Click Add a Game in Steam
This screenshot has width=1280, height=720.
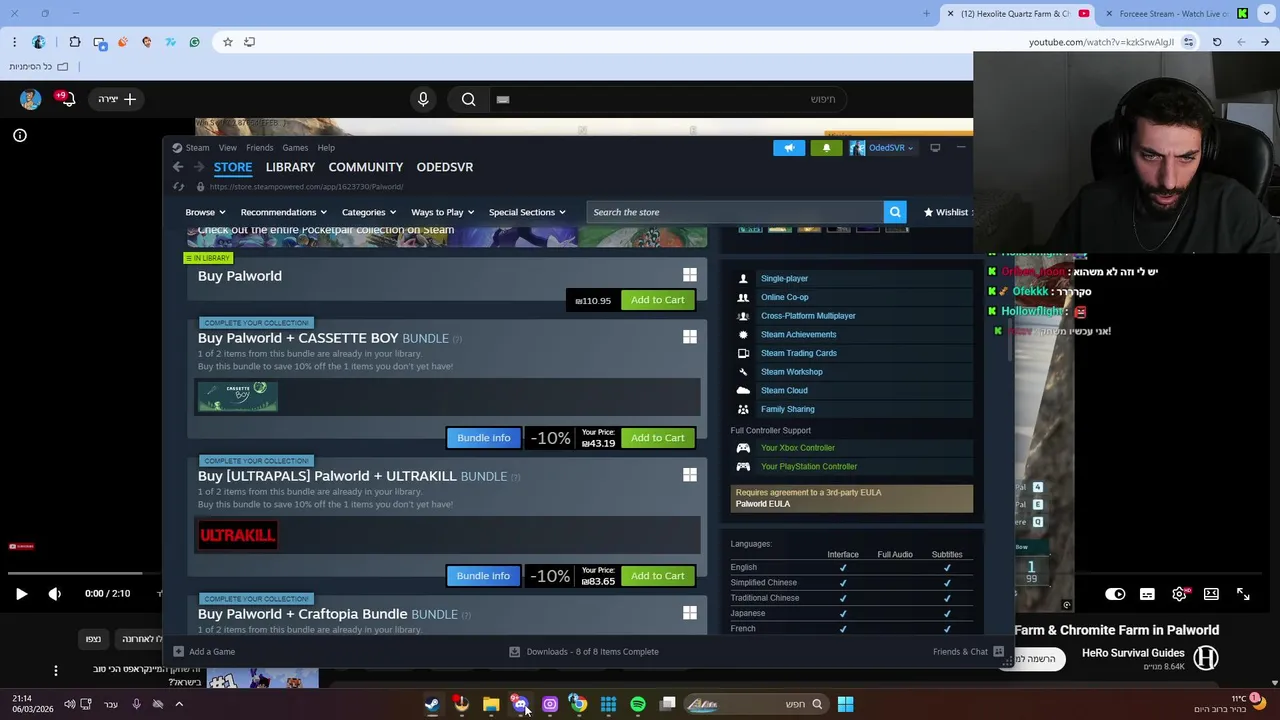[204, 652]
